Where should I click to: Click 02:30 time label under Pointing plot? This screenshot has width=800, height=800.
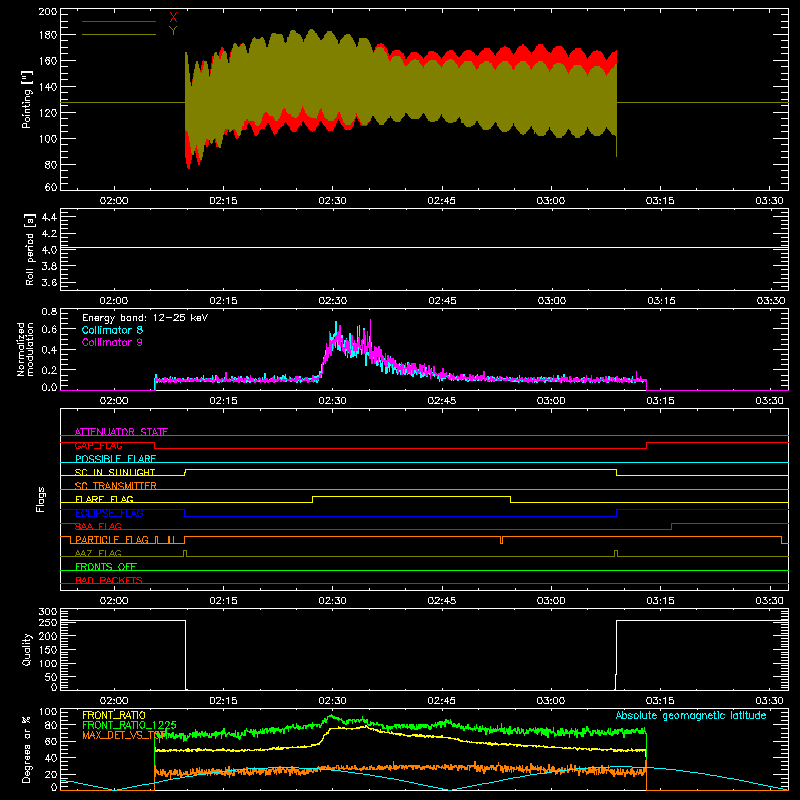[x=332, y=201]
